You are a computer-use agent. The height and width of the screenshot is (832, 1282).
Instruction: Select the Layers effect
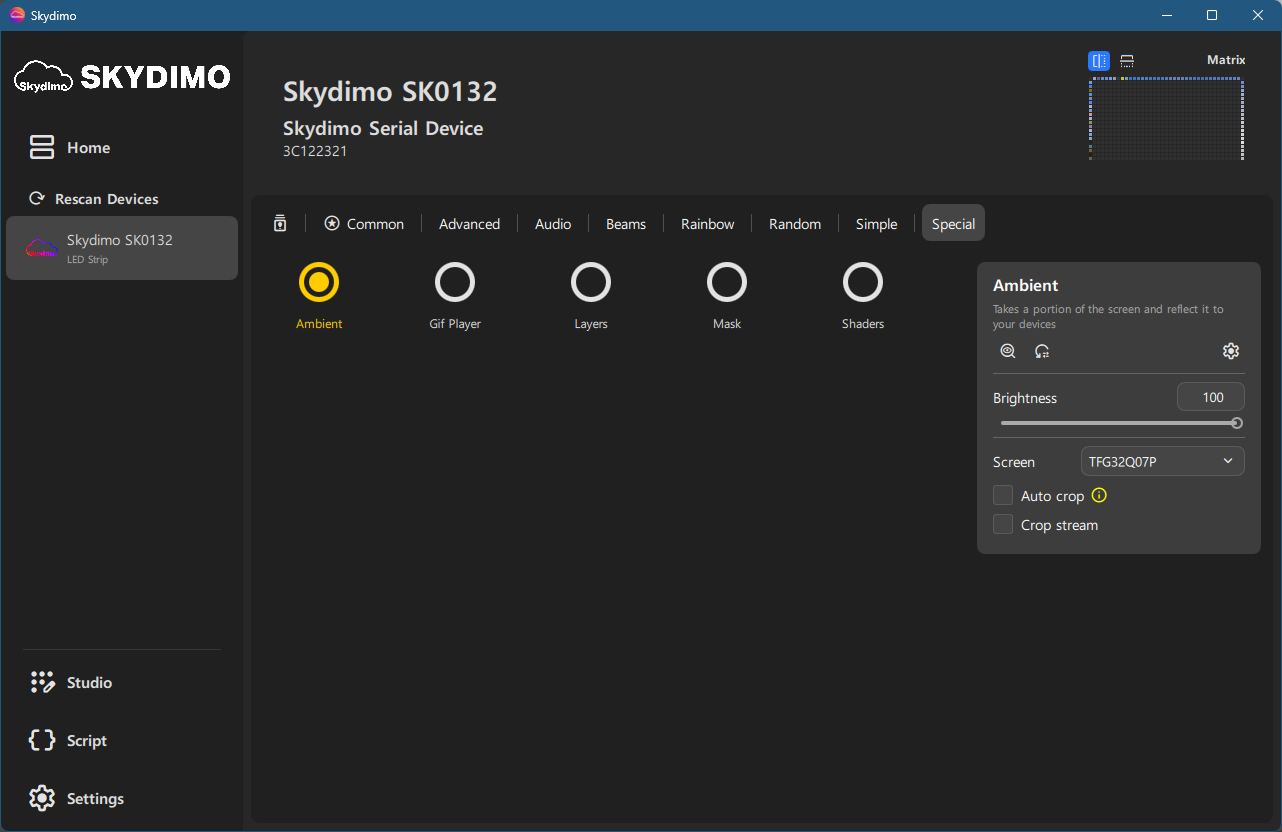(x=591, y=282)
